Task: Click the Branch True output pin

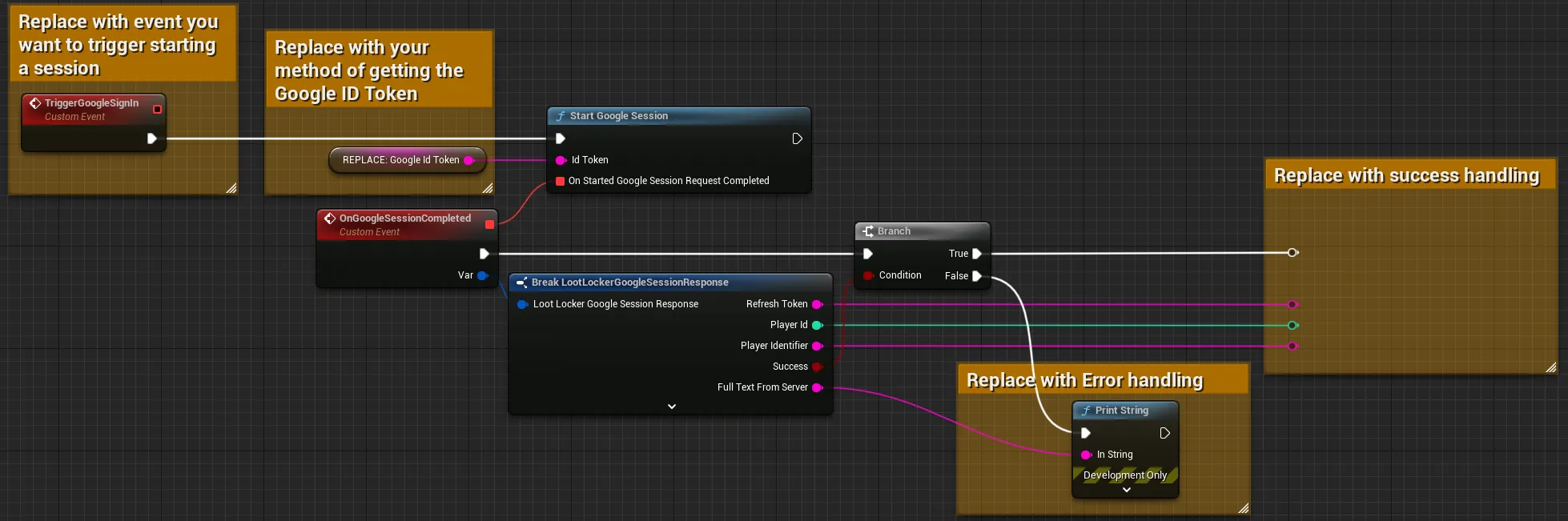Action: point(977,254)
